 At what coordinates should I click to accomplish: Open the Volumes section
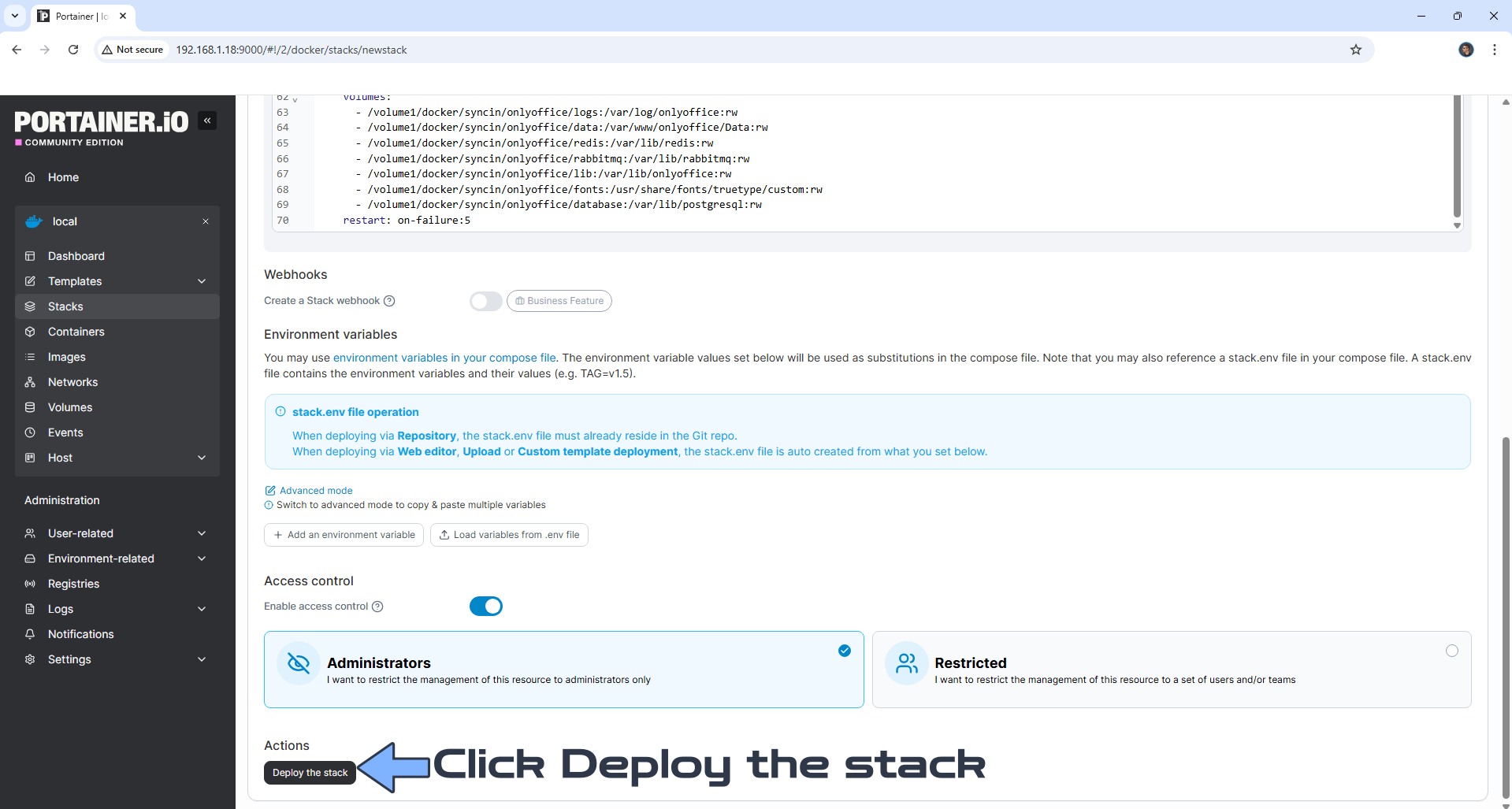point(69,406)
